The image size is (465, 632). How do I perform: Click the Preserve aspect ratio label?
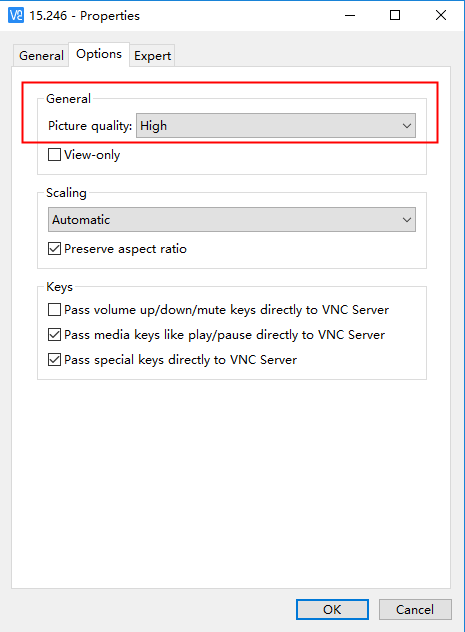click(125, 249)
